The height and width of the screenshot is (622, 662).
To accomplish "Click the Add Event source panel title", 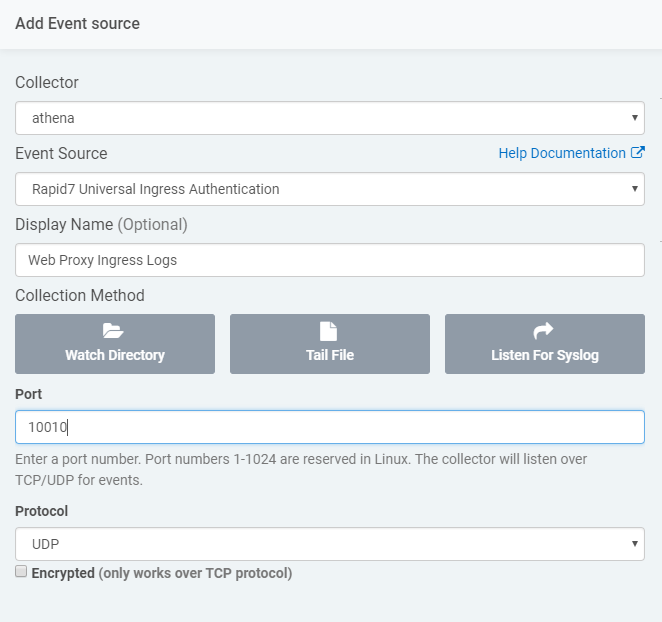I will click(78, 23).
